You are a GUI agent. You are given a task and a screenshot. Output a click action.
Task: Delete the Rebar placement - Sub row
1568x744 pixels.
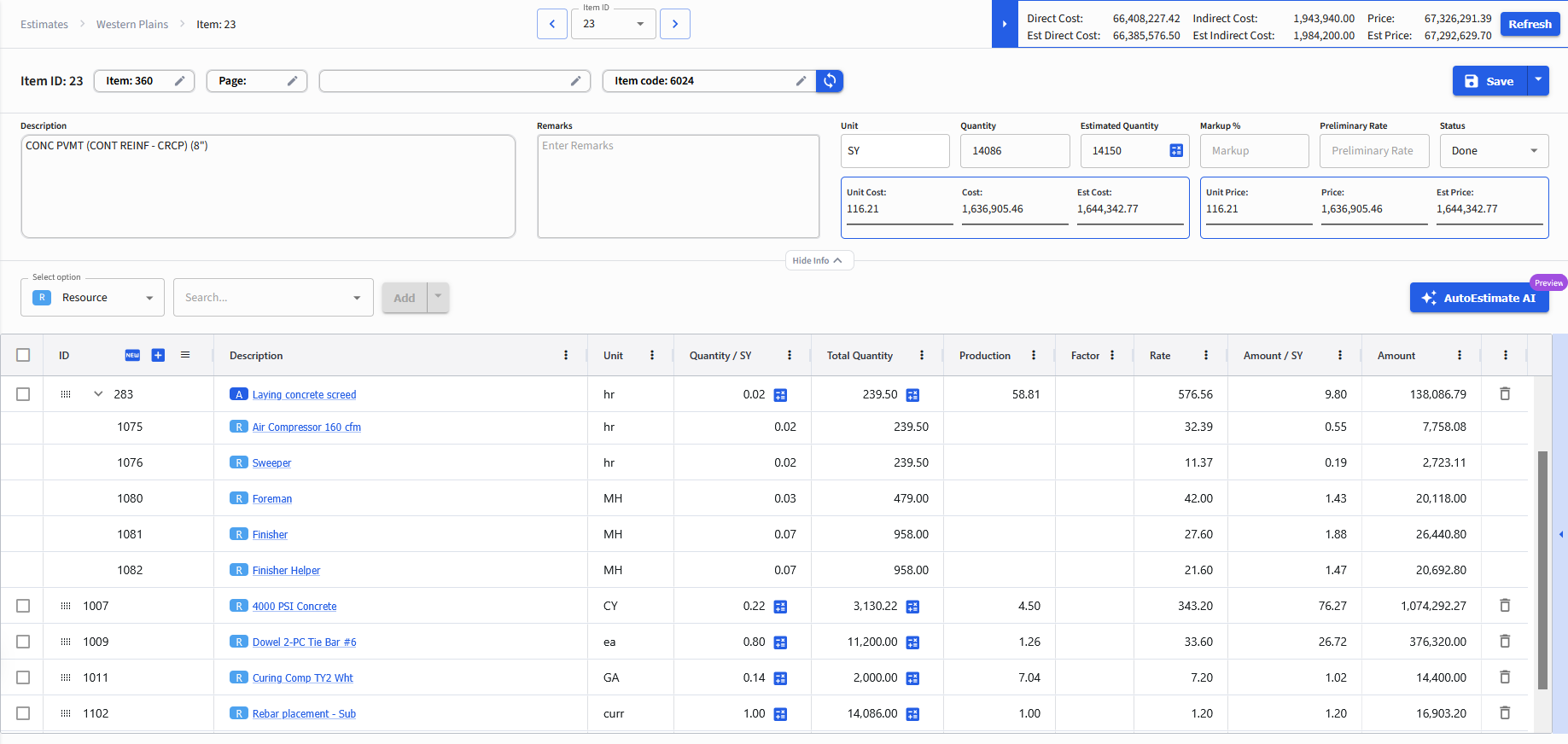point(1505,712)
